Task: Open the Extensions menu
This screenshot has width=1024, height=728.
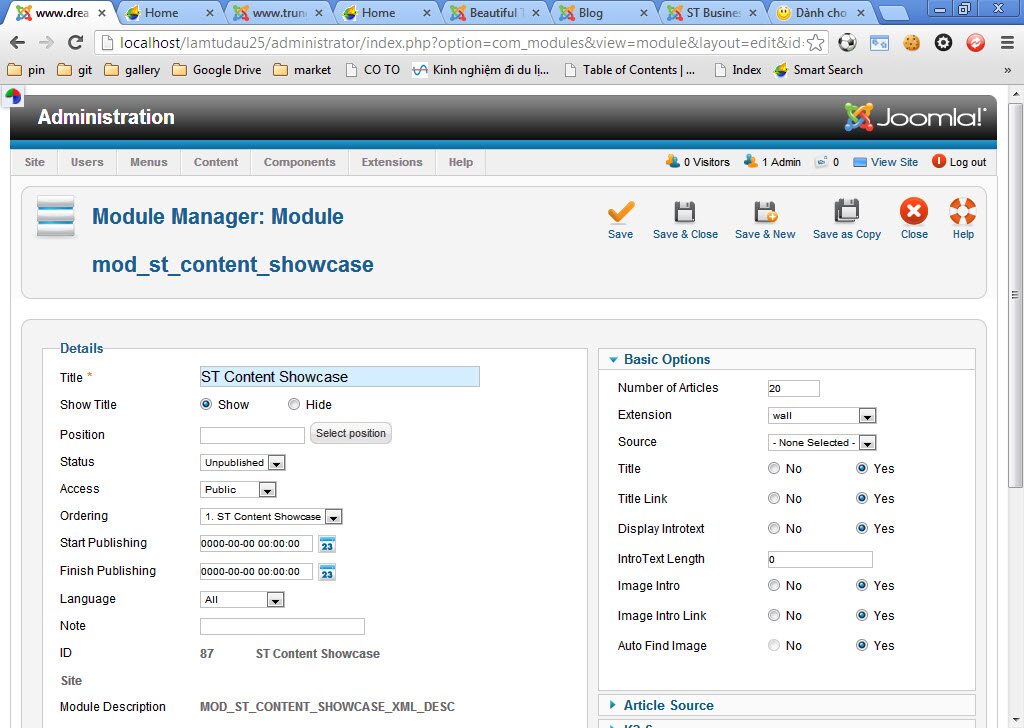Action: click(x=392, y=162)
